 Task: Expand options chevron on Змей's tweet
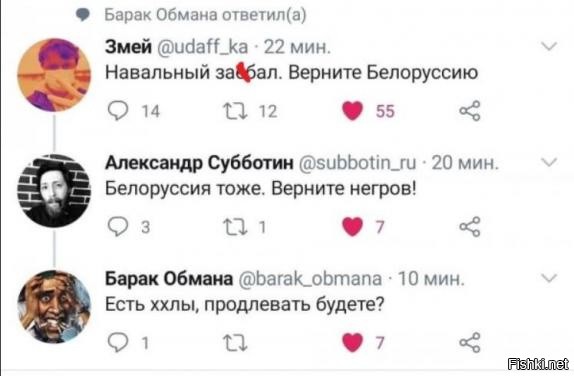click(x=549, y=46)
